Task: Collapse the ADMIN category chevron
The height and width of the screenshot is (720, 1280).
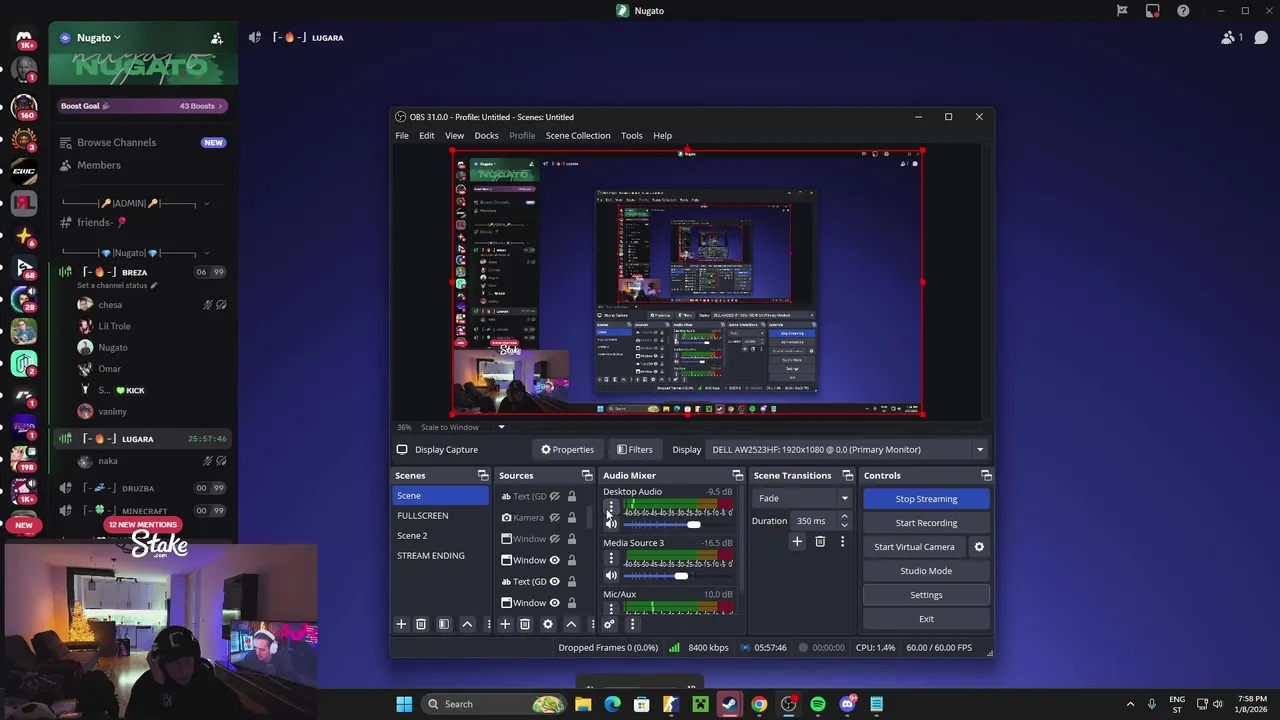Action: click(206, 204)
